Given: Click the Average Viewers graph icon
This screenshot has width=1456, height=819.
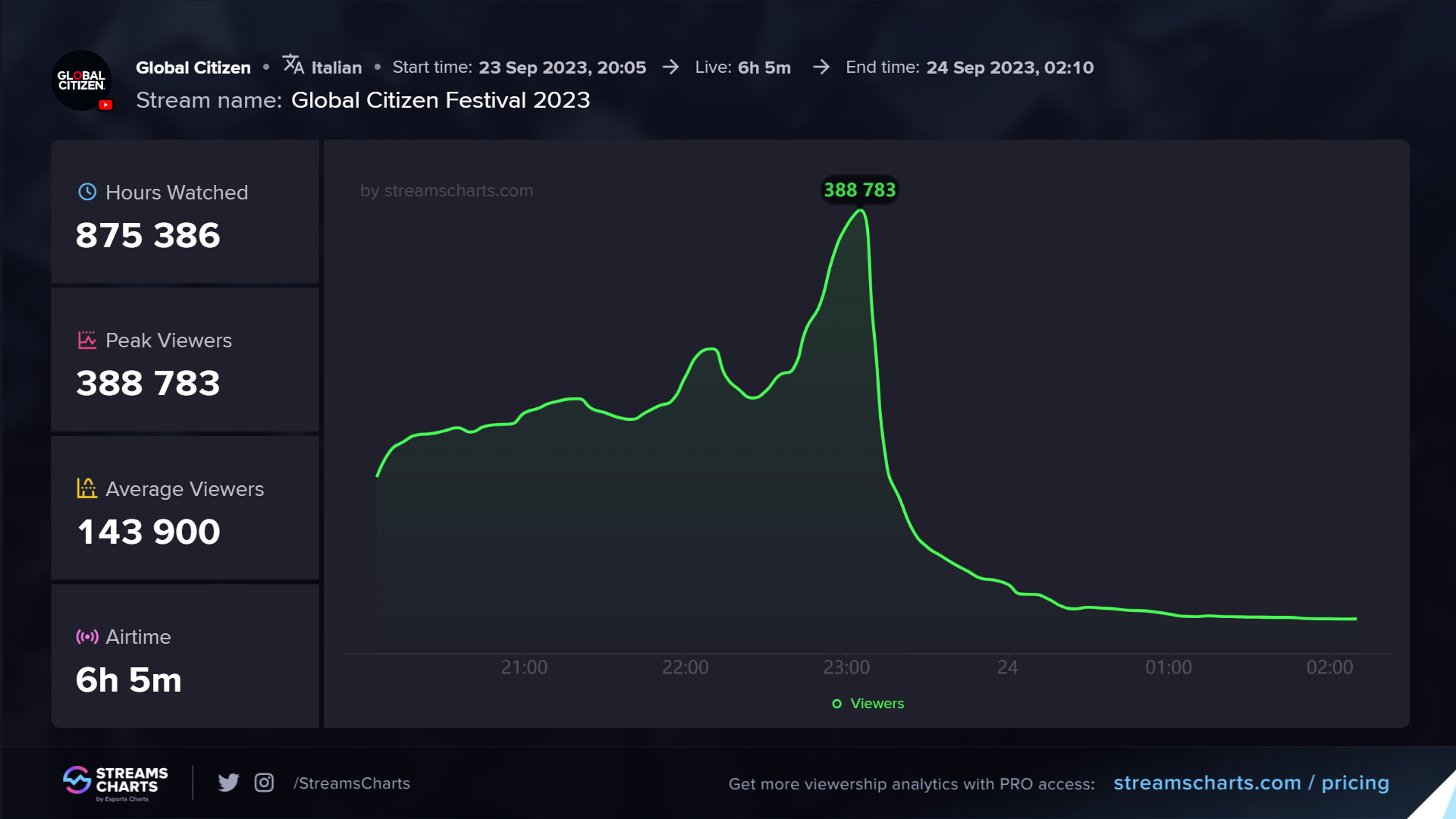Looking at the screenshot, I should click(x=87, y=488).
